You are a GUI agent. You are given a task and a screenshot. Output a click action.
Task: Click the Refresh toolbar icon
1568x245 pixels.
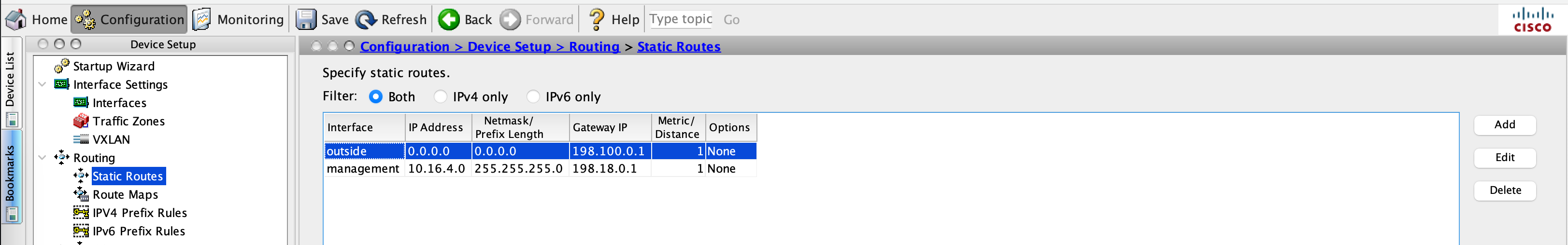tap(366, 19)
